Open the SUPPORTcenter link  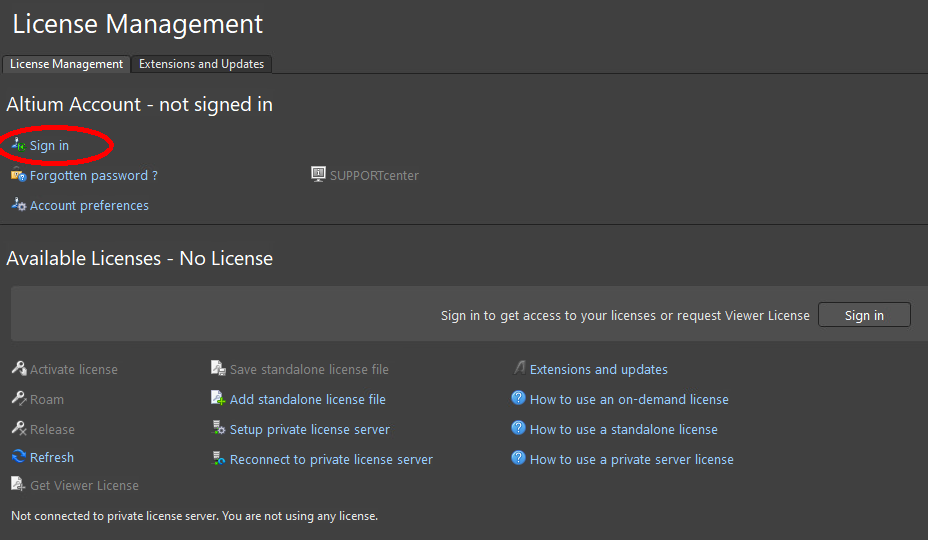[x=374, y=176]
